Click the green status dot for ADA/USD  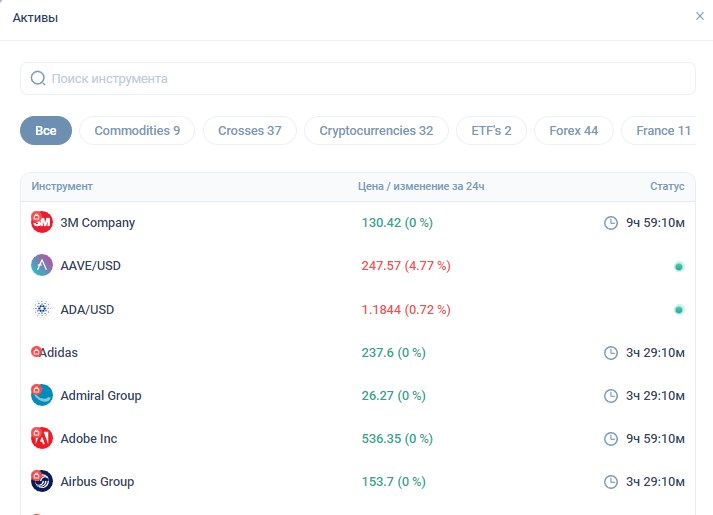(679, 310)
